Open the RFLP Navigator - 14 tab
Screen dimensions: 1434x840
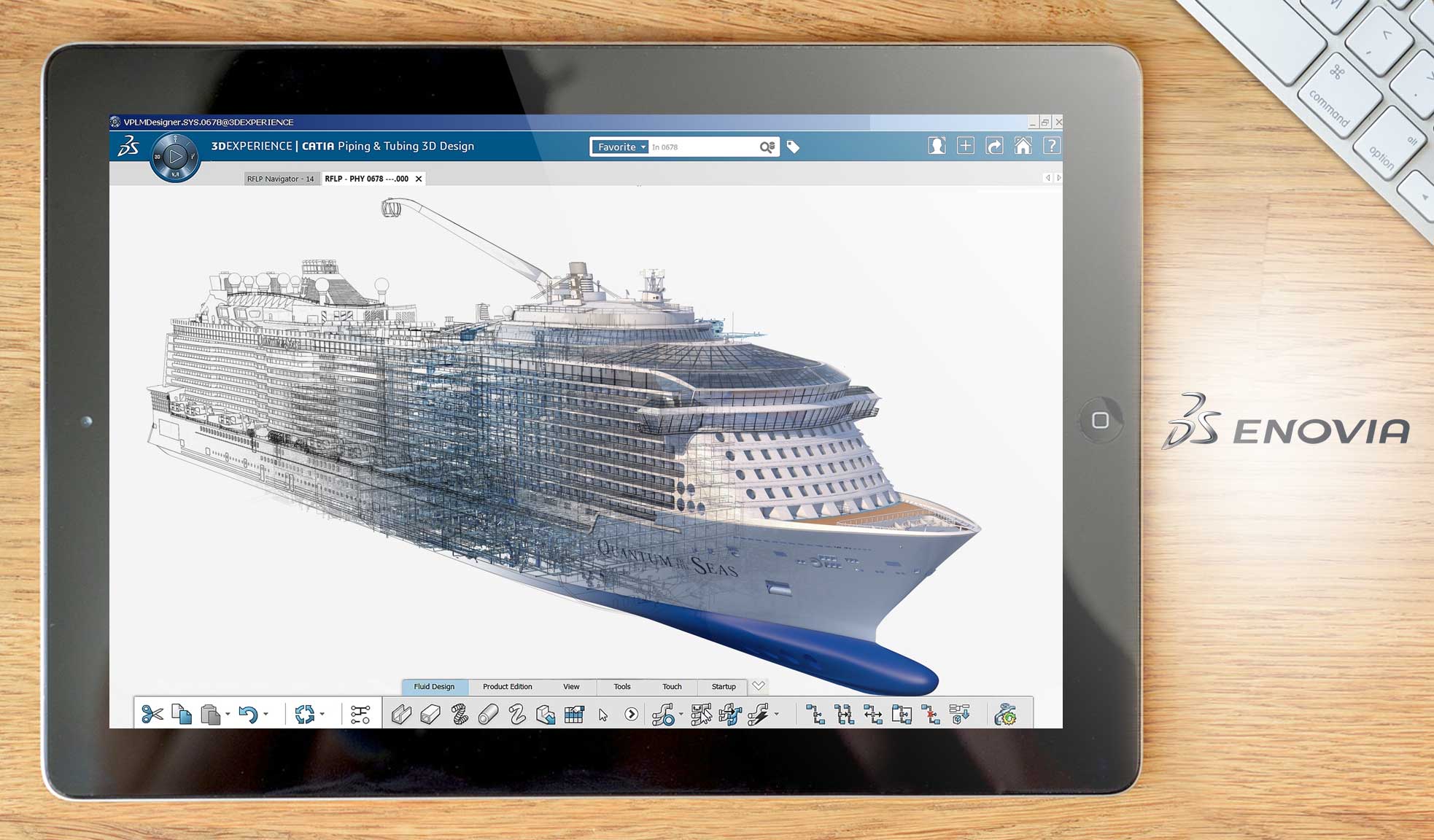(282, 179)
